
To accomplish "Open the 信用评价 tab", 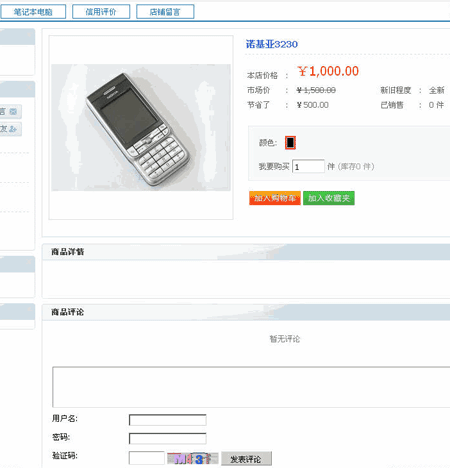I will point(101,12).
